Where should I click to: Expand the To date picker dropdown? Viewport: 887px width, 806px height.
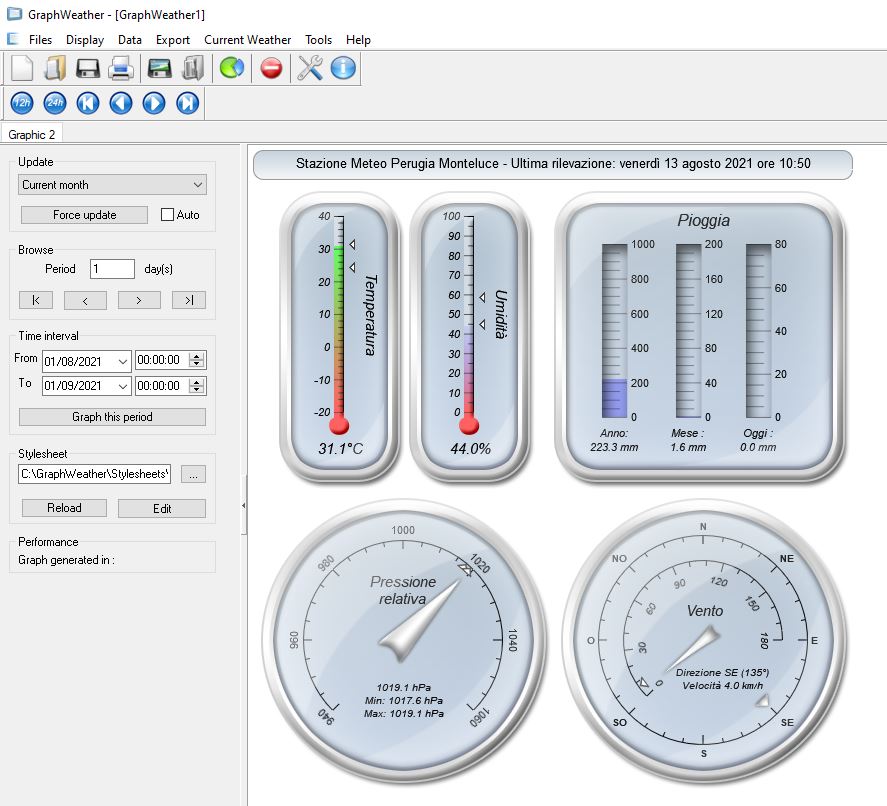coord(123,386)
